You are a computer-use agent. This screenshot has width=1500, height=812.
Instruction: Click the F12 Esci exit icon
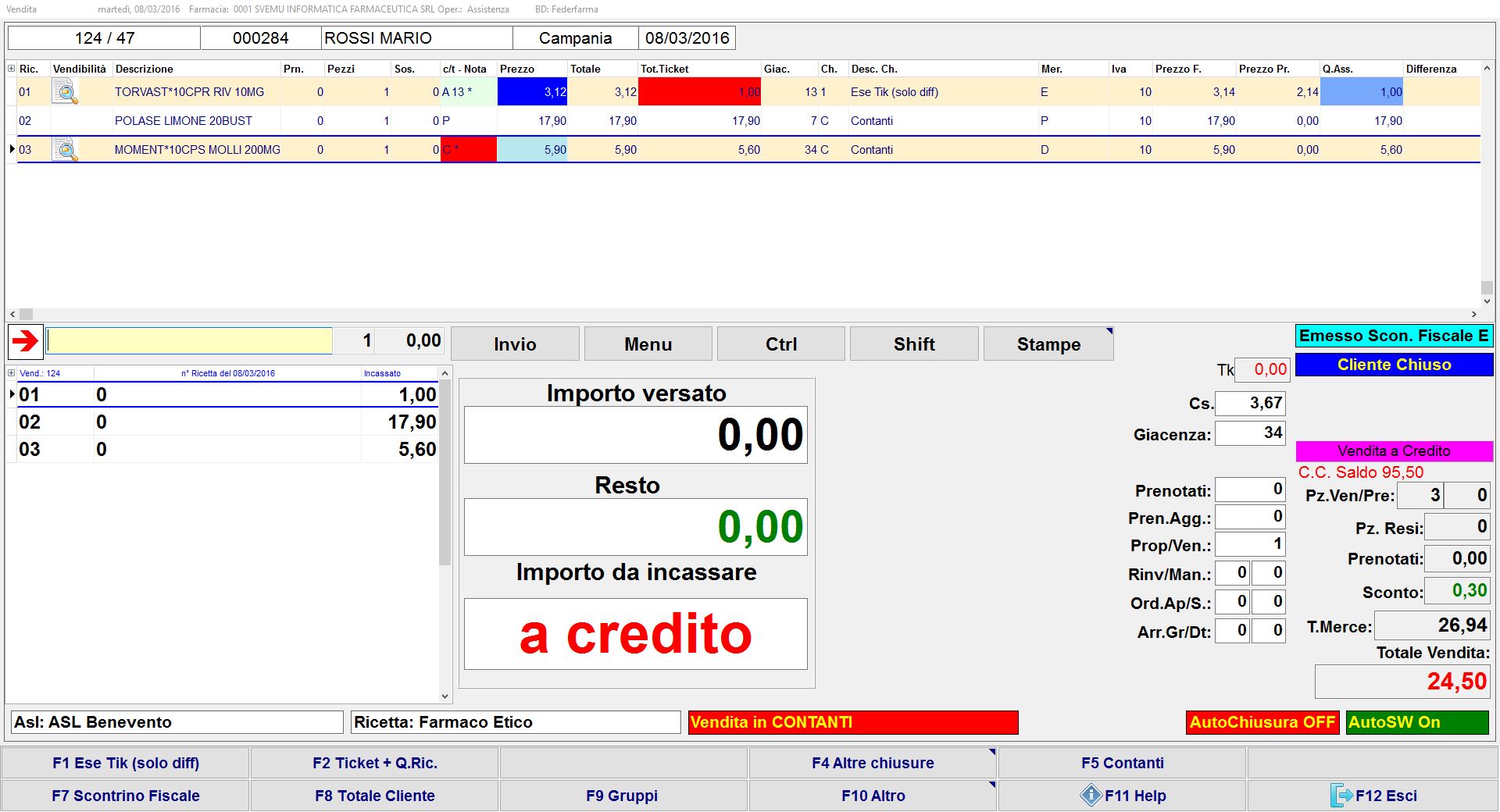(x=1341, y=796)
